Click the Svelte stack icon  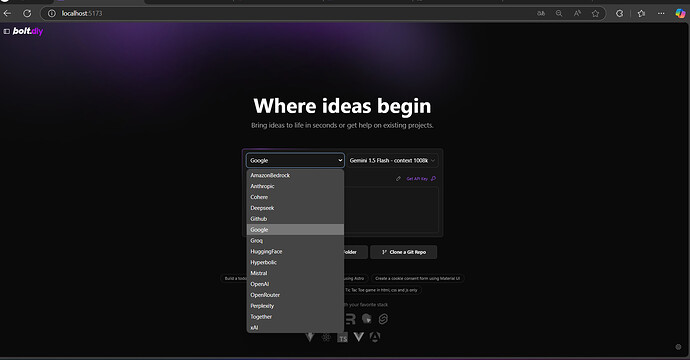[x=383, y=319]
